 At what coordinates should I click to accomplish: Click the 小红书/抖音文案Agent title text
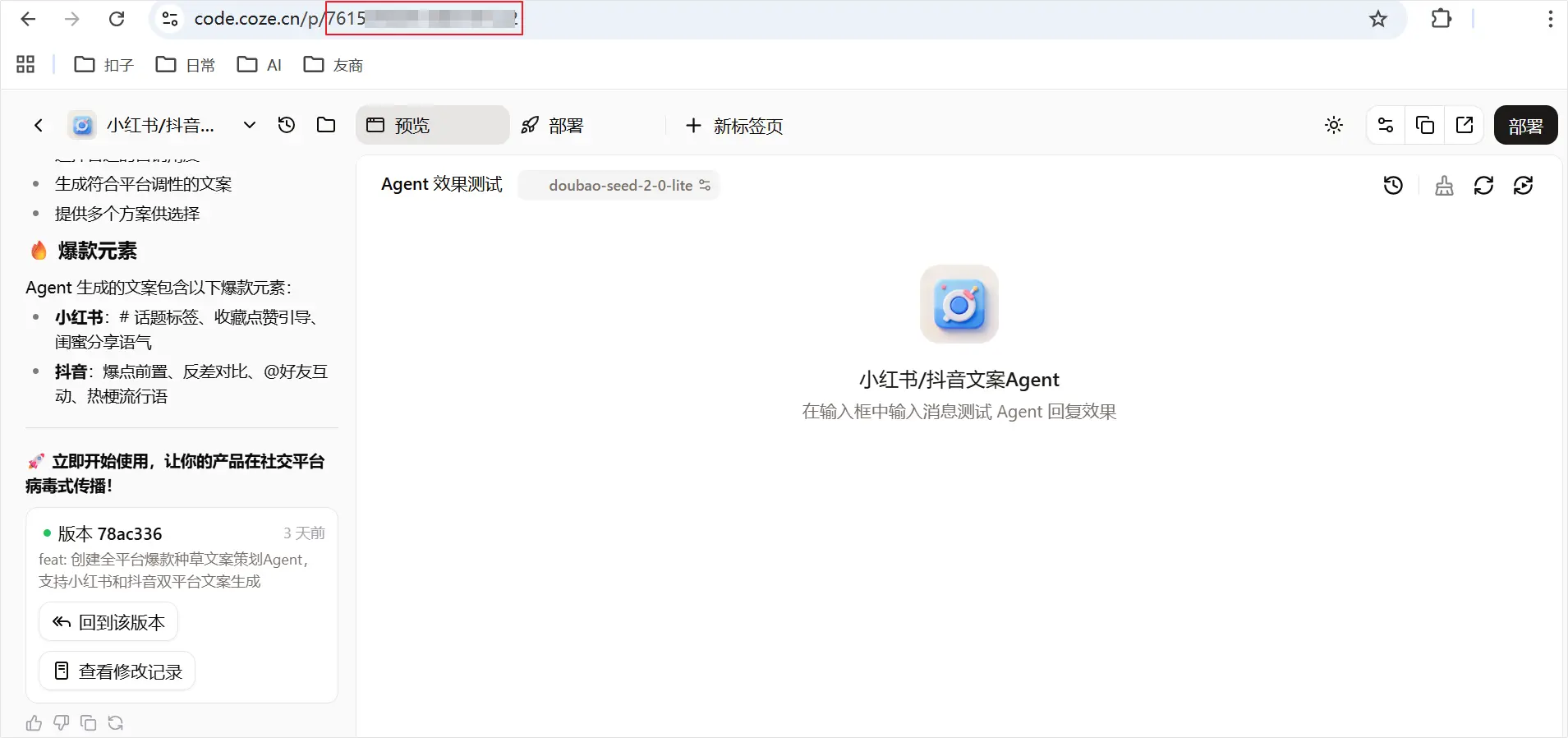coord(959,380)
